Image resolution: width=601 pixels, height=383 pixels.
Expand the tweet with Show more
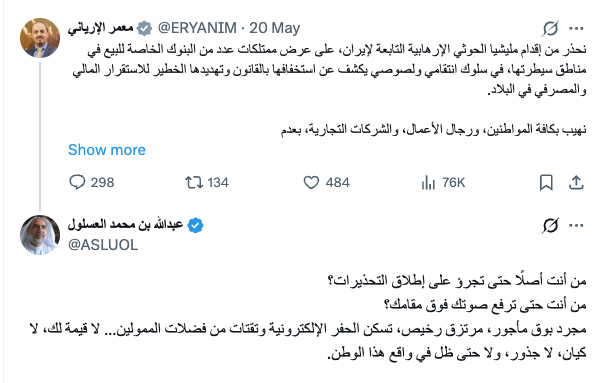pyautogui.click(x=107, y=150)
